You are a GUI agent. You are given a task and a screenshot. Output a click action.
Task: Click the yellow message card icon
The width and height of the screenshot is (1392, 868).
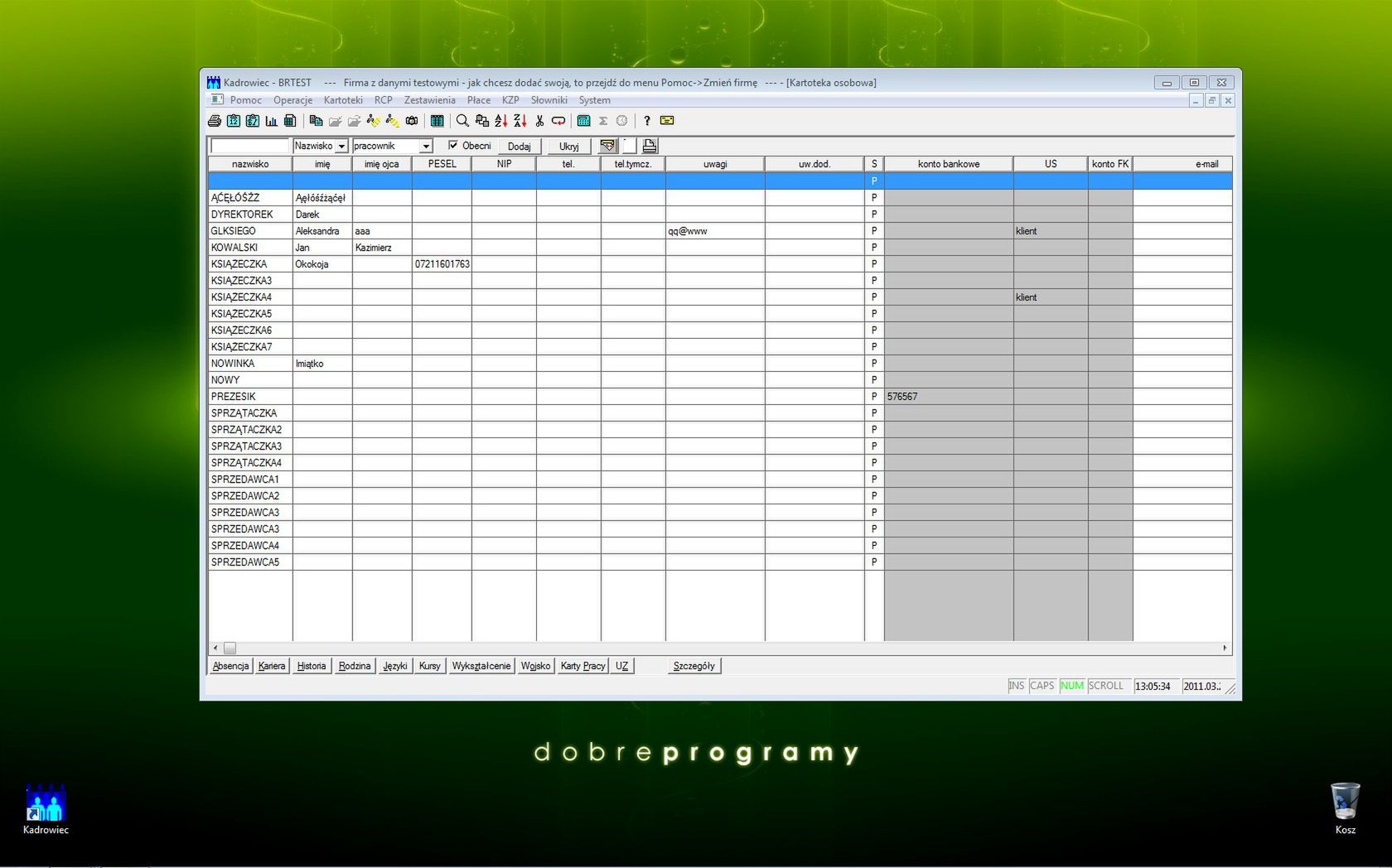click(x=667, y=121)
